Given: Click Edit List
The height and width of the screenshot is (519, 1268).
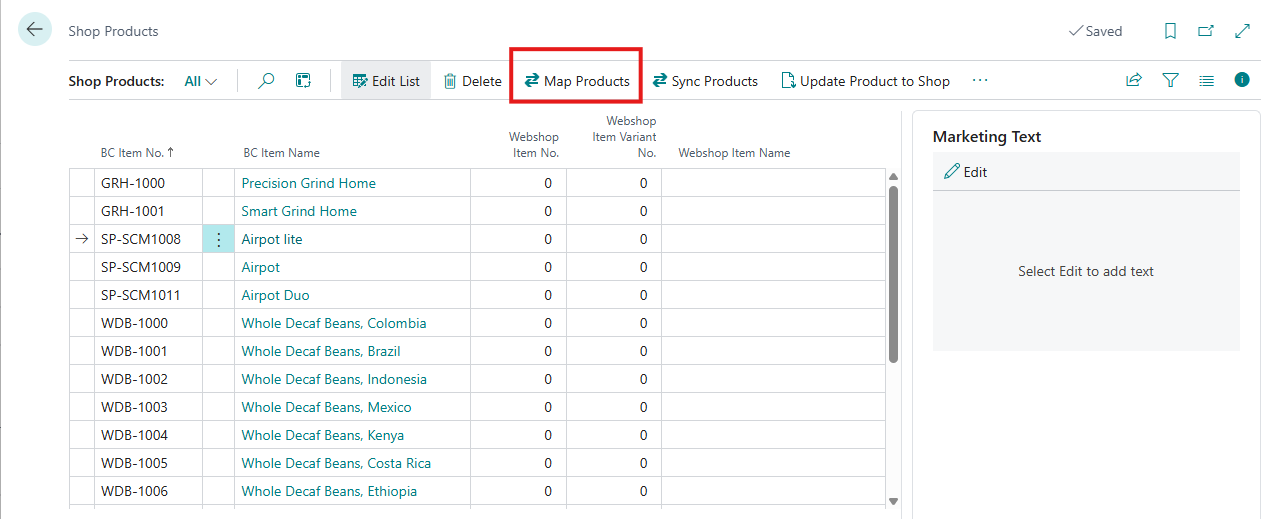Looking at the screenshot, I should pos(386,81).
